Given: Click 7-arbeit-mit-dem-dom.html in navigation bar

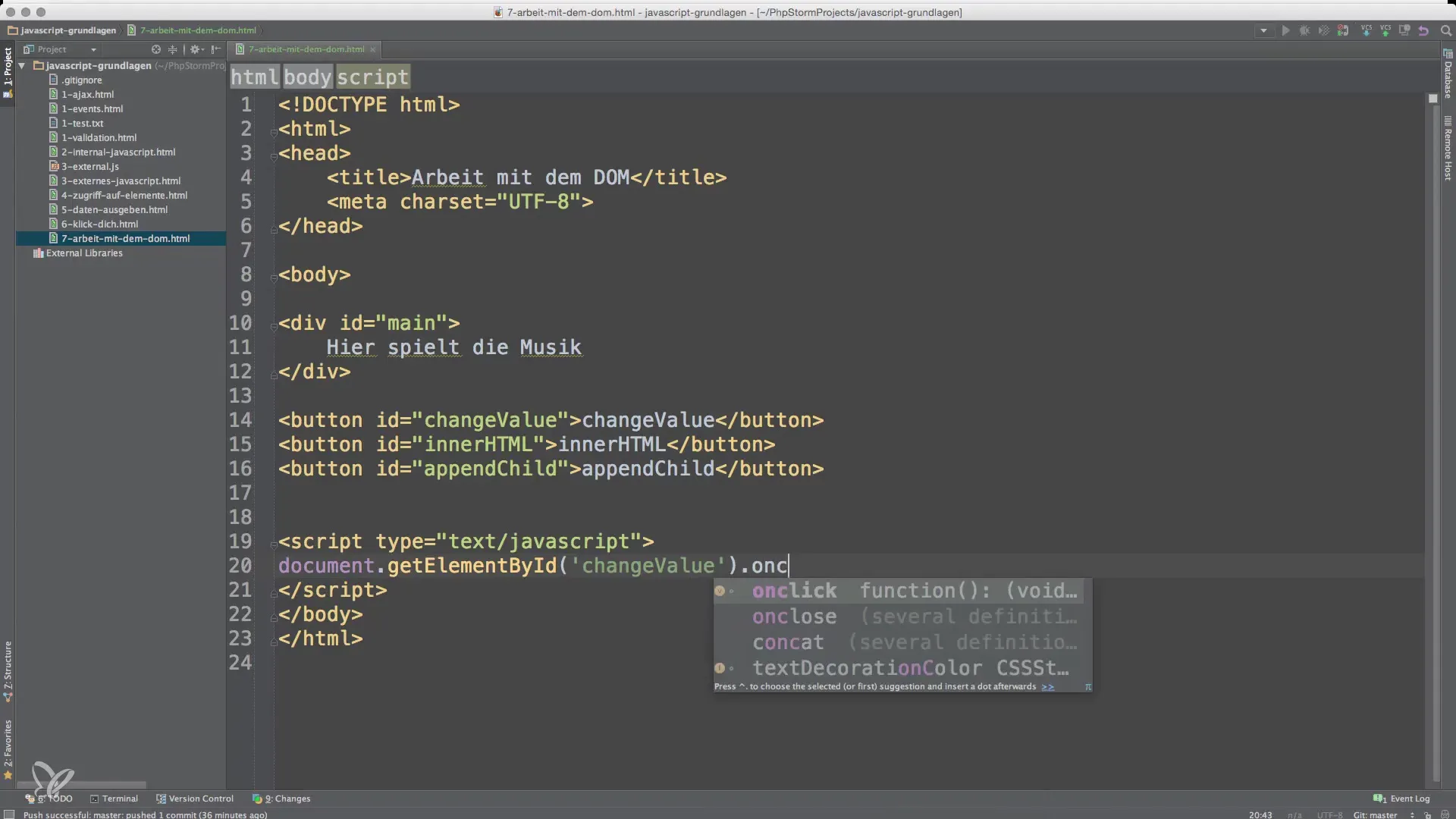Looking at the screenshot, I should coord(193,30).
